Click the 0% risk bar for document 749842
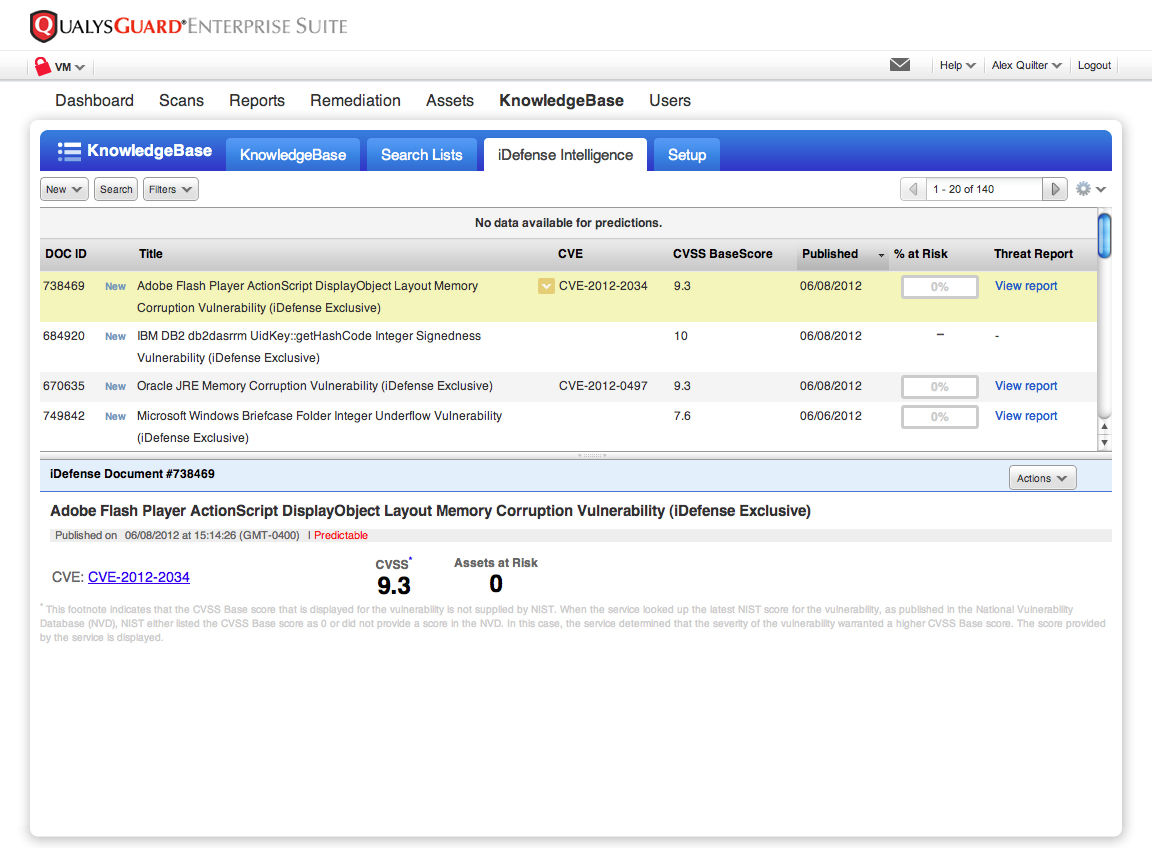This screenshot has height=864, width=1152. pos(940,417)
